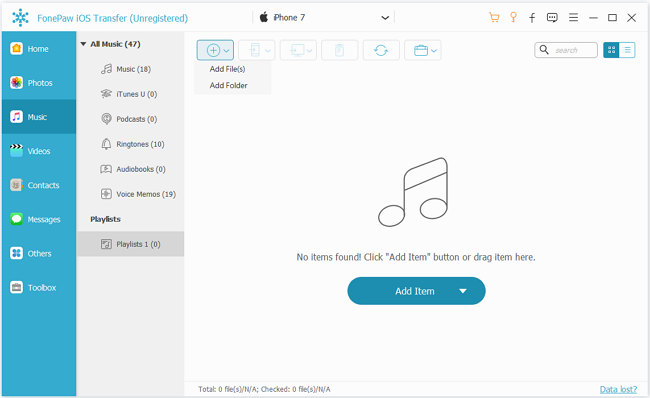Open the Toolbox section
This screenshot has height=398, width=650.
pos(39,287)
